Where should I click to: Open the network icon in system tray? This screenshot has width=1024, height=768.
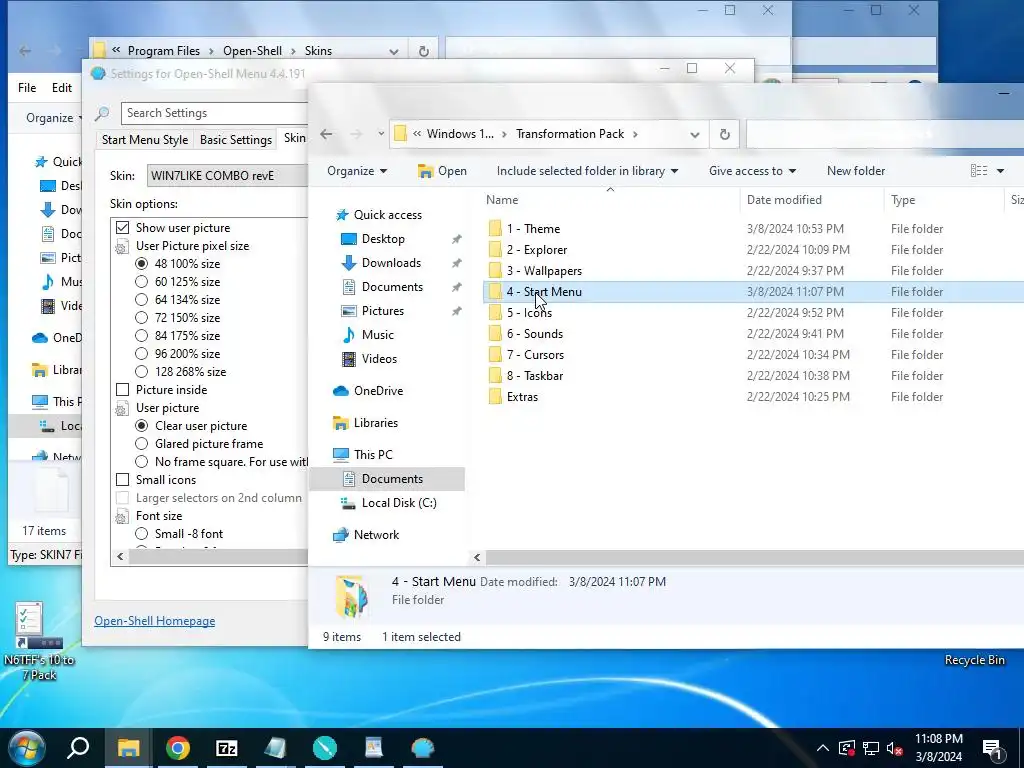[x=871, y=748]
